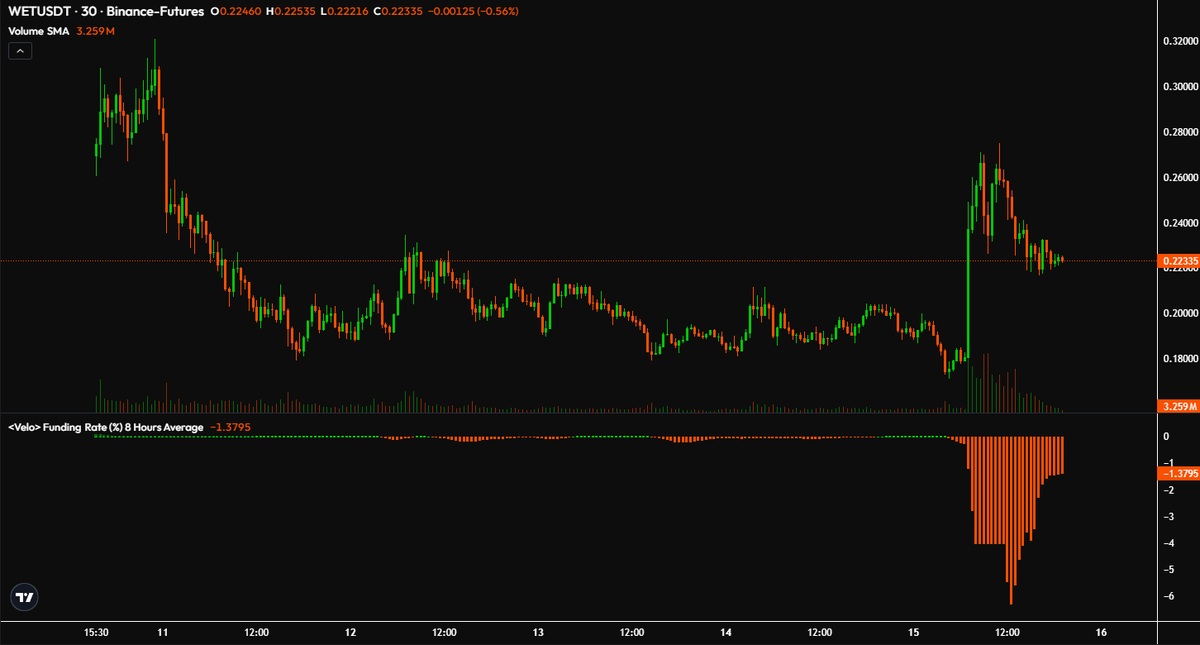
Task: Click the date label 12 on time axis
Action: tap(351, 632)
